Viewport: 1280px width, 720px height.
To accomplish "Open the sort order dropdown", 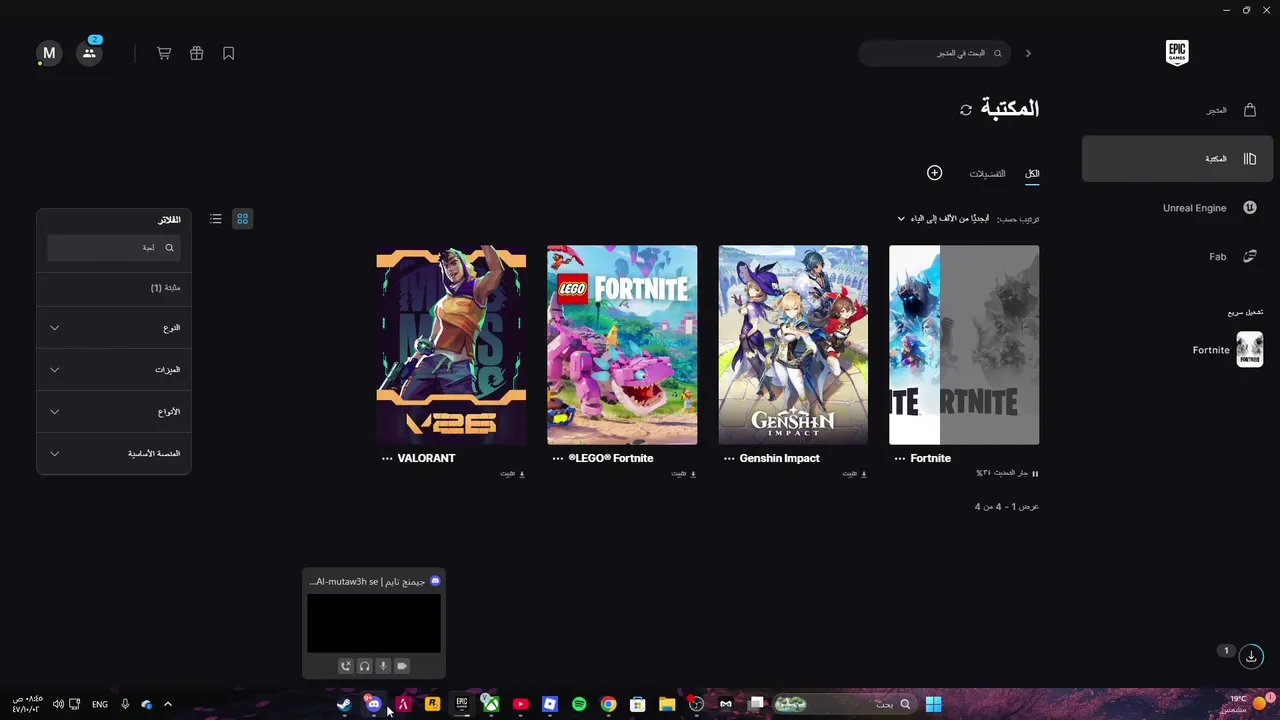I will [942, 219].
